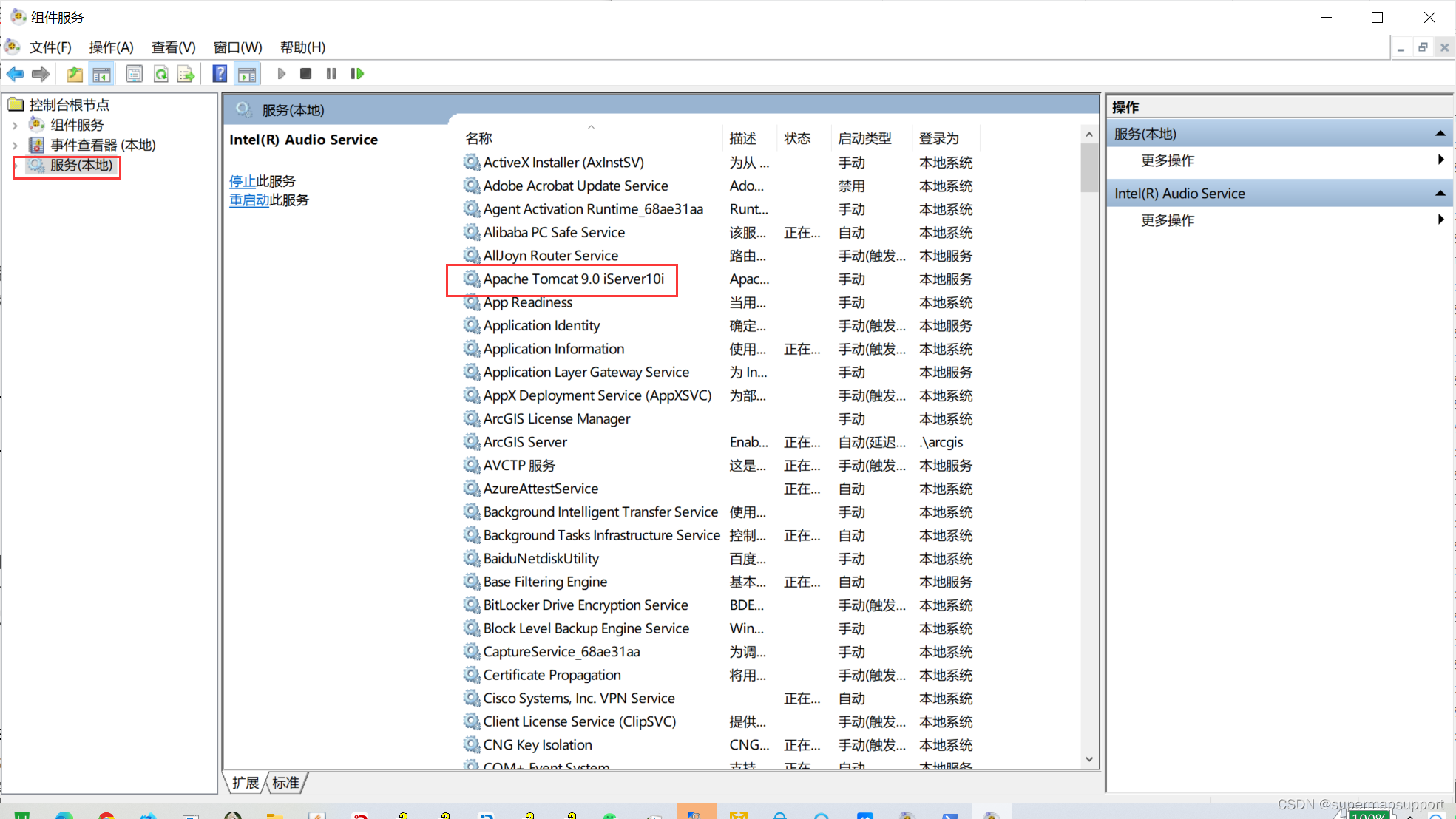The height and width of the screenshot is (819, 1456).
Task: Click the Forward arrow toolbar icon
Action: pyautogui.click(x=41, y=74)
